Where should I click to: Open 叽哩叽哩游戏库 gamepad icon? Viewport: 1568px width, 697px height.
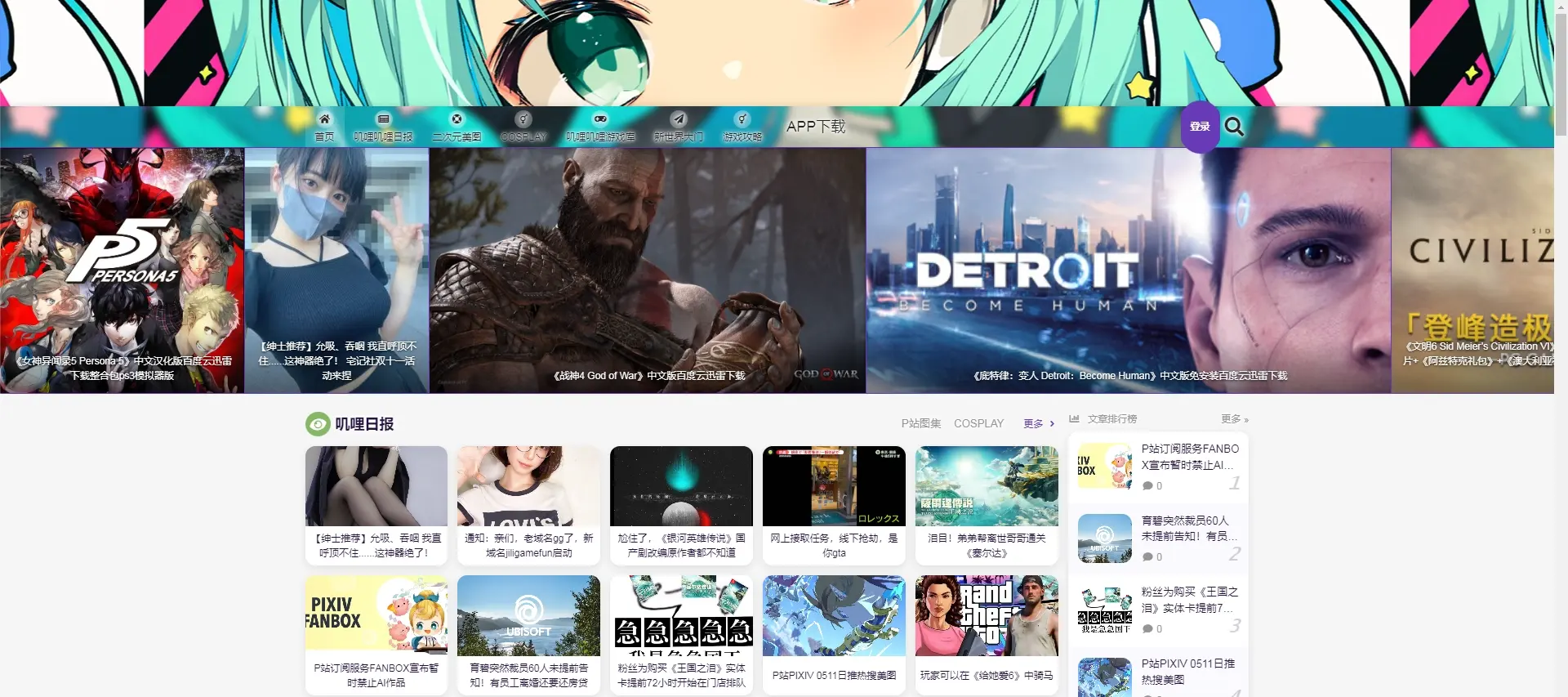(600, 119)
